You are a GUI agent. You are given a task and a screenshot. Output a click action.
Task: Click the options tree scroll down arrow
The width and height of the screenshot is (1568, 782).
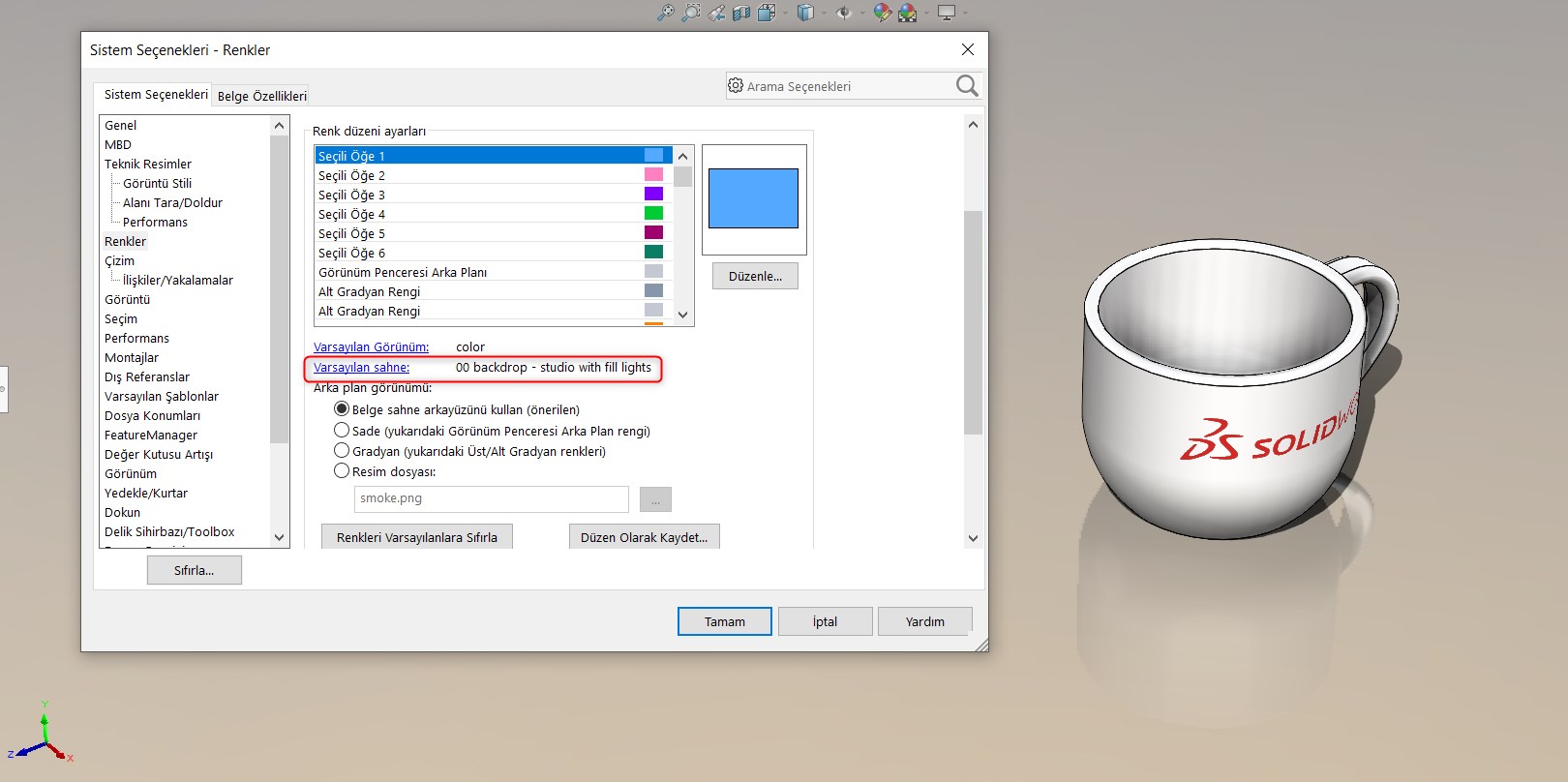pos(280,537)
